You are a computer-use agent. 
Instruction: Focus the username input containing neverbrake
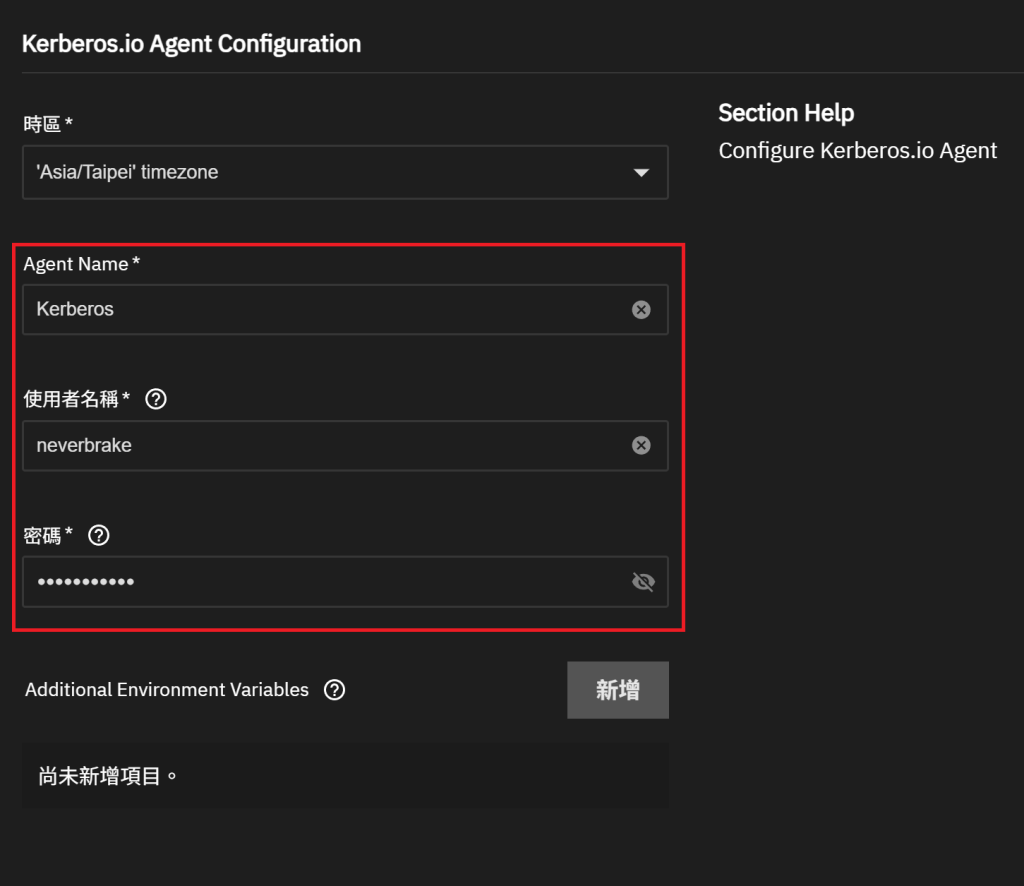pos(345,445)
